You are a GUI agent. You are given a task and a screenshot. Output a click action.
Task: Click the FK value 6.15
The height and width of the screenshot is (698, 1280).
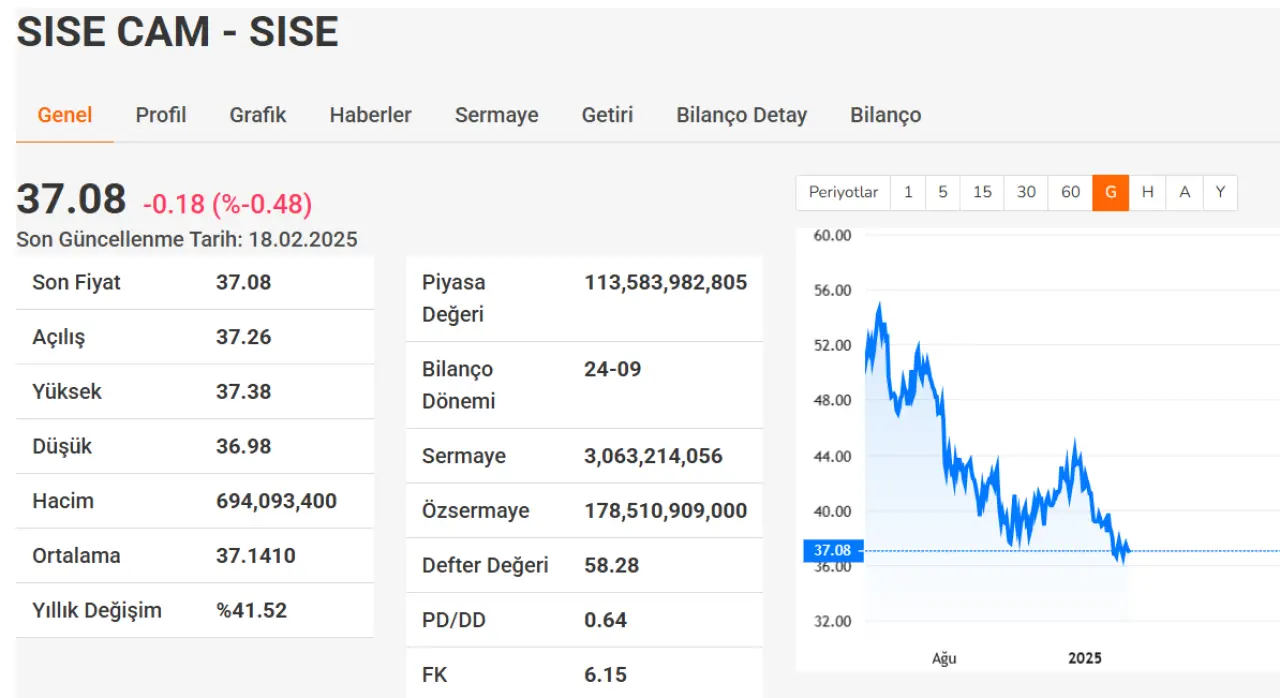(605, 674)
